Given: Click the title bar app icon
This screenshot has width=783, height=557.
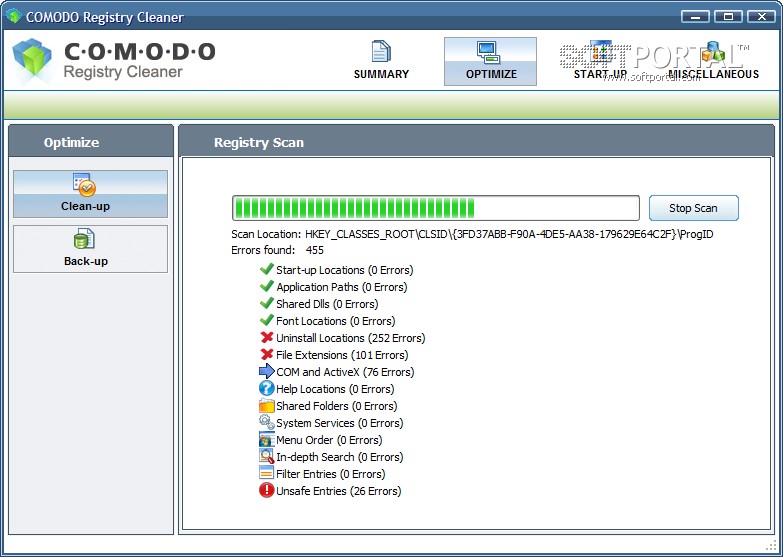Looking at the screenshot, I should coord(13,16).
